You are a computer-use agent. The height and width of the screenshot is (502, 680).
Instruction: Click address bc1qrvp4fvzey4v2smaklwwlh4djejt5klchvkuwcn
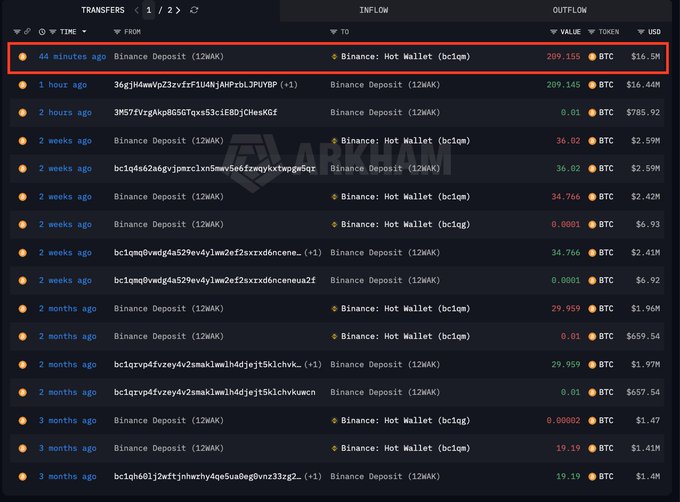coord(215,392)
